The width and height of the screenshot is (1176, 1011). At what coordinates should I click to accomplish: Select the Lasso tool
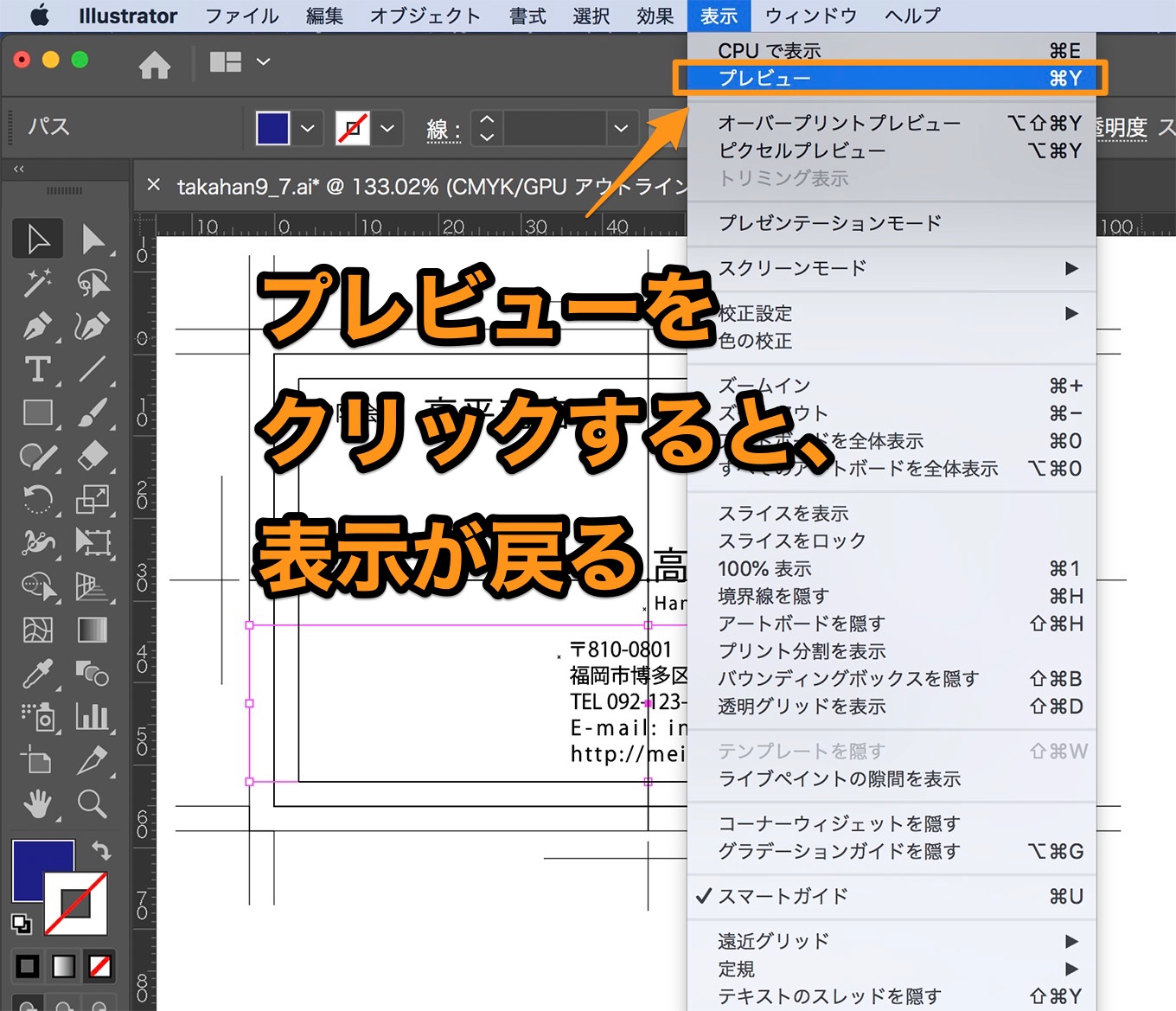click(x=93, y=283)
